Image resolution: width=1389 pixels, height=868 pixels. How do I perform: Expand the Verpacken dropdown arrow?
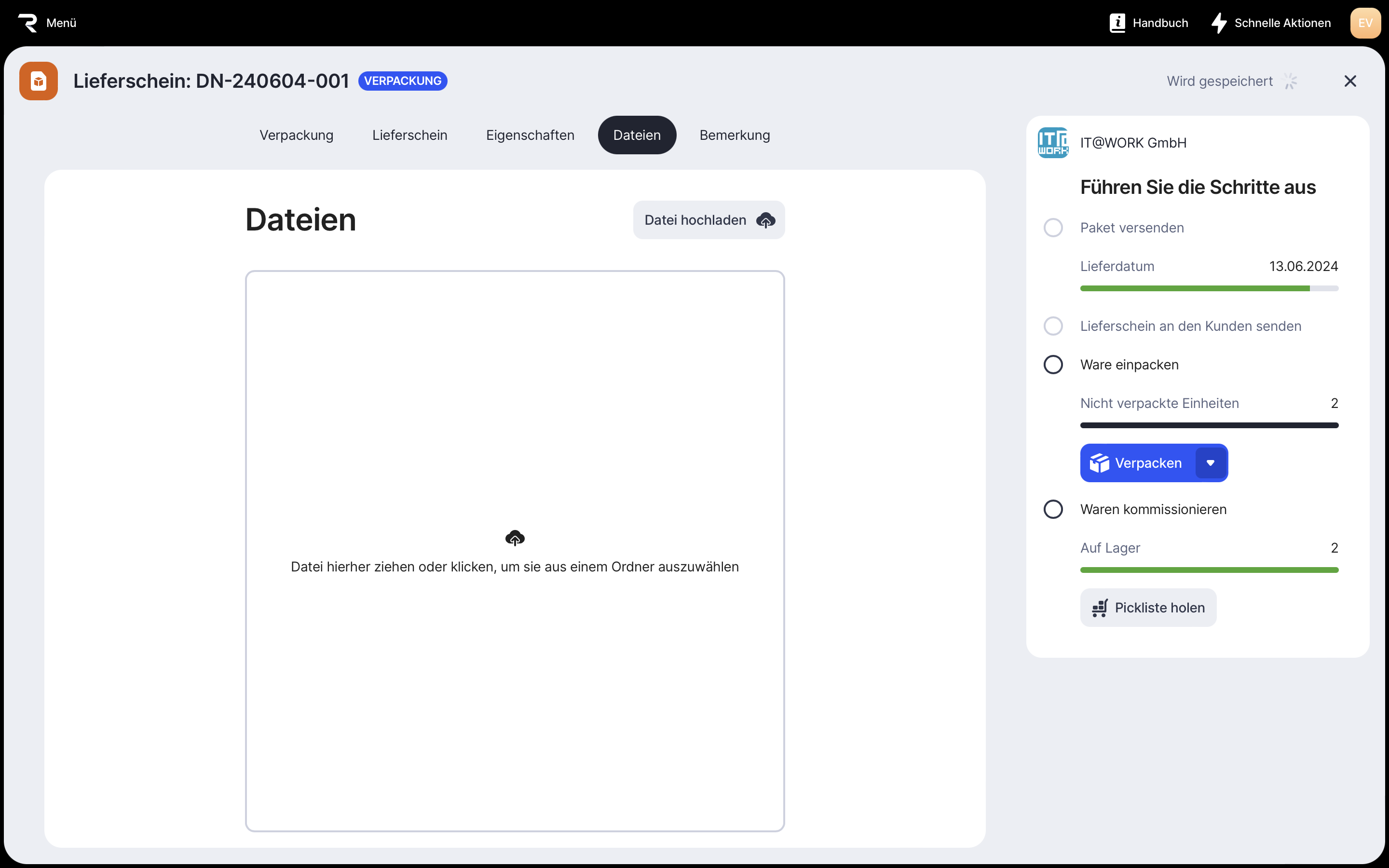(x=1210, y=463)
